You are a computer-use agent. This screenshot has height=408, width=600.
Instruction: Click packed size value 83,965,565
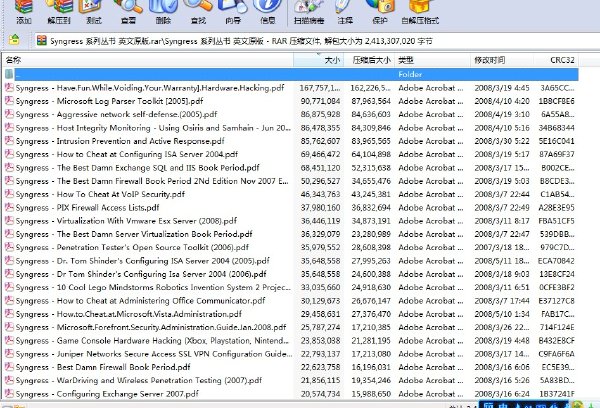[x=371, y=141]
